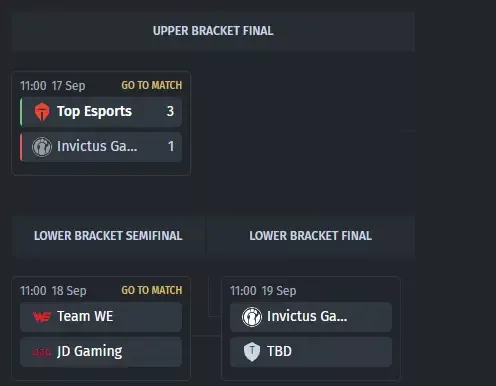
Task: Click the TBD shield placeholder icon
Action: (252, 352)
